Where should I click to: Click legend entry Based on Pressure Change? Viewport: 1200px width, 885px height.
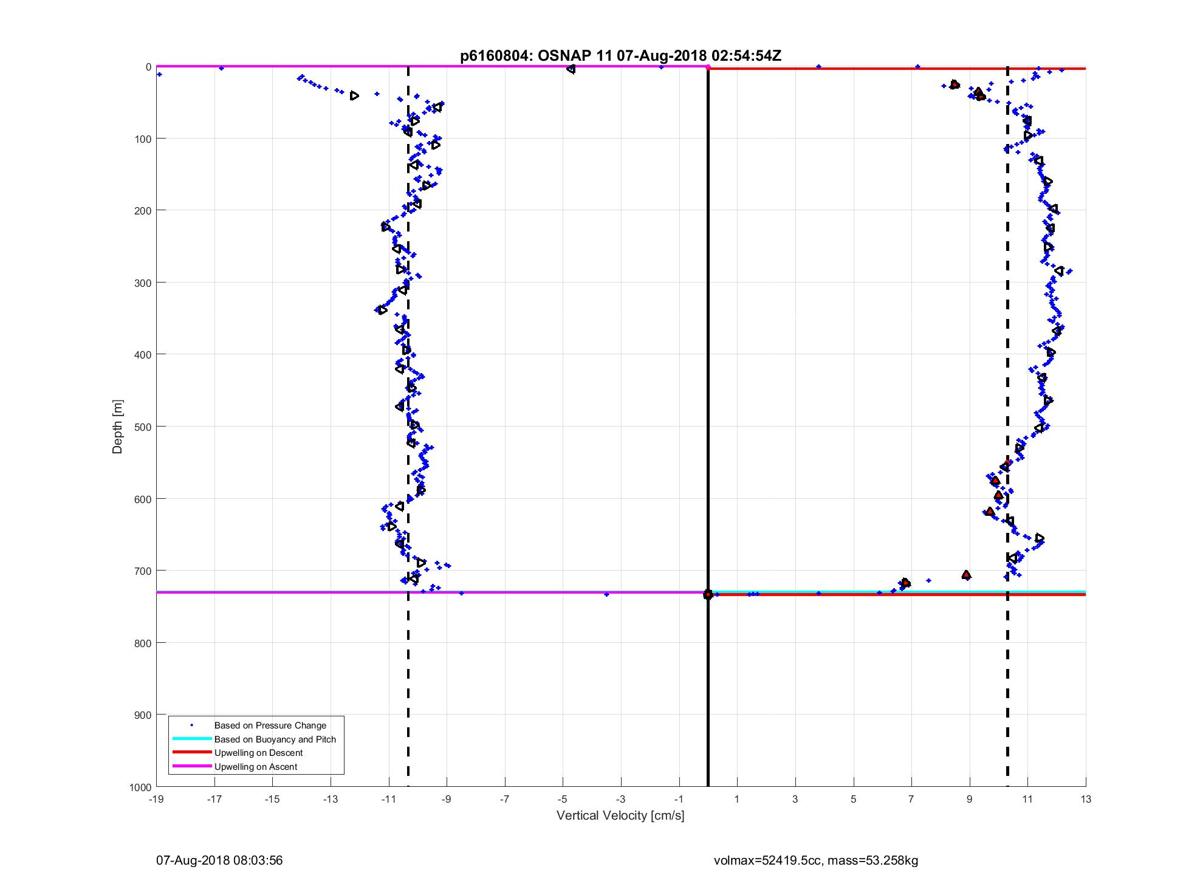click(270, 725)
